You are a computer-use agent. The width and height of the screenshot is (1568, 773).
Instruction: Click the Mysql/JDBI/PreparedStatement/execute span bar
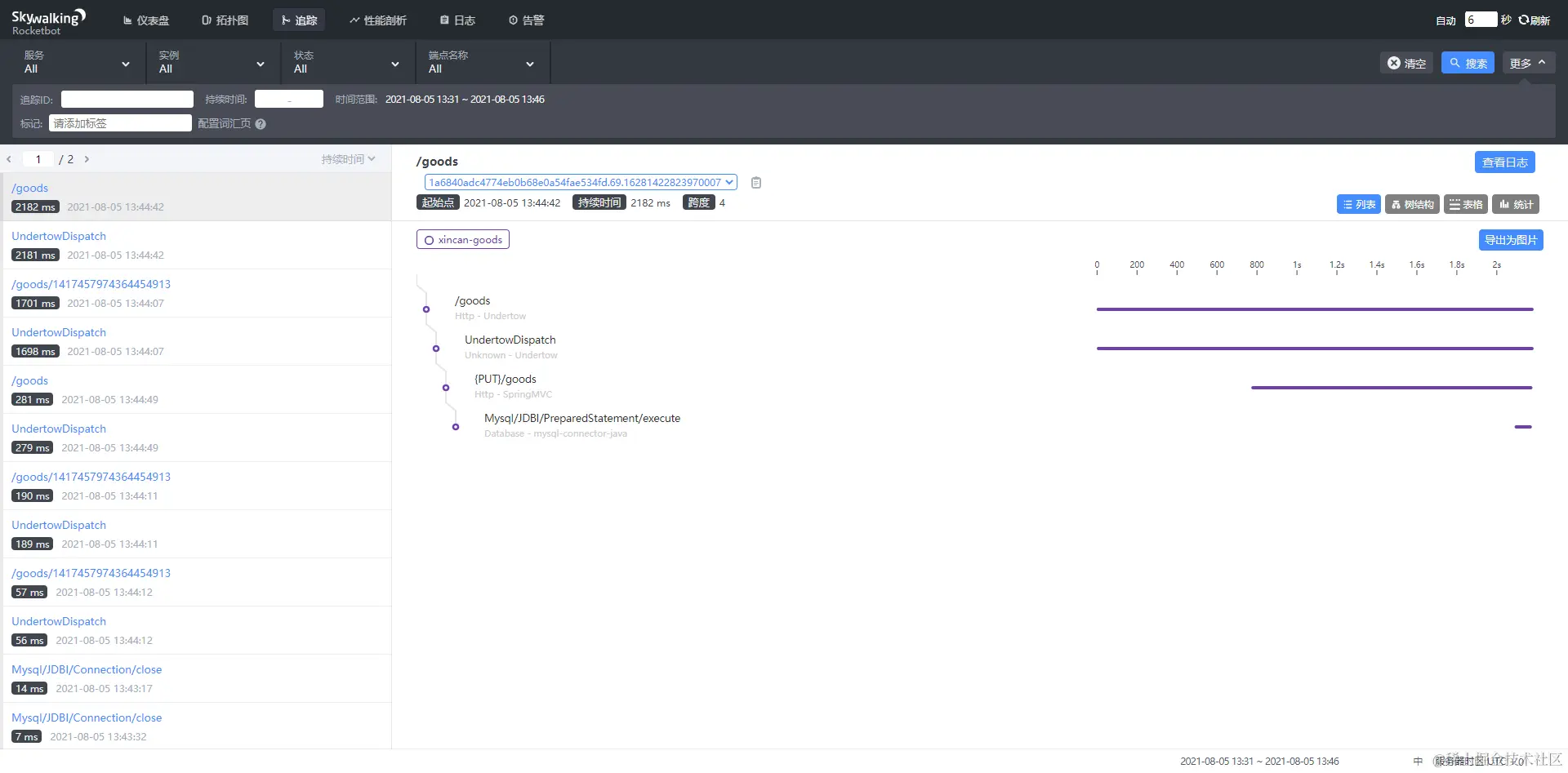(1523, 427)
